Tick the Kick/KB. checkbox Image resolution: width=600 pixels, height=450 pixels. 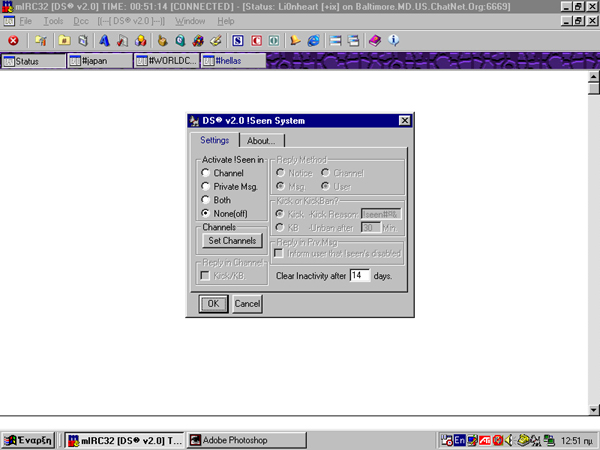click(205, 276)
